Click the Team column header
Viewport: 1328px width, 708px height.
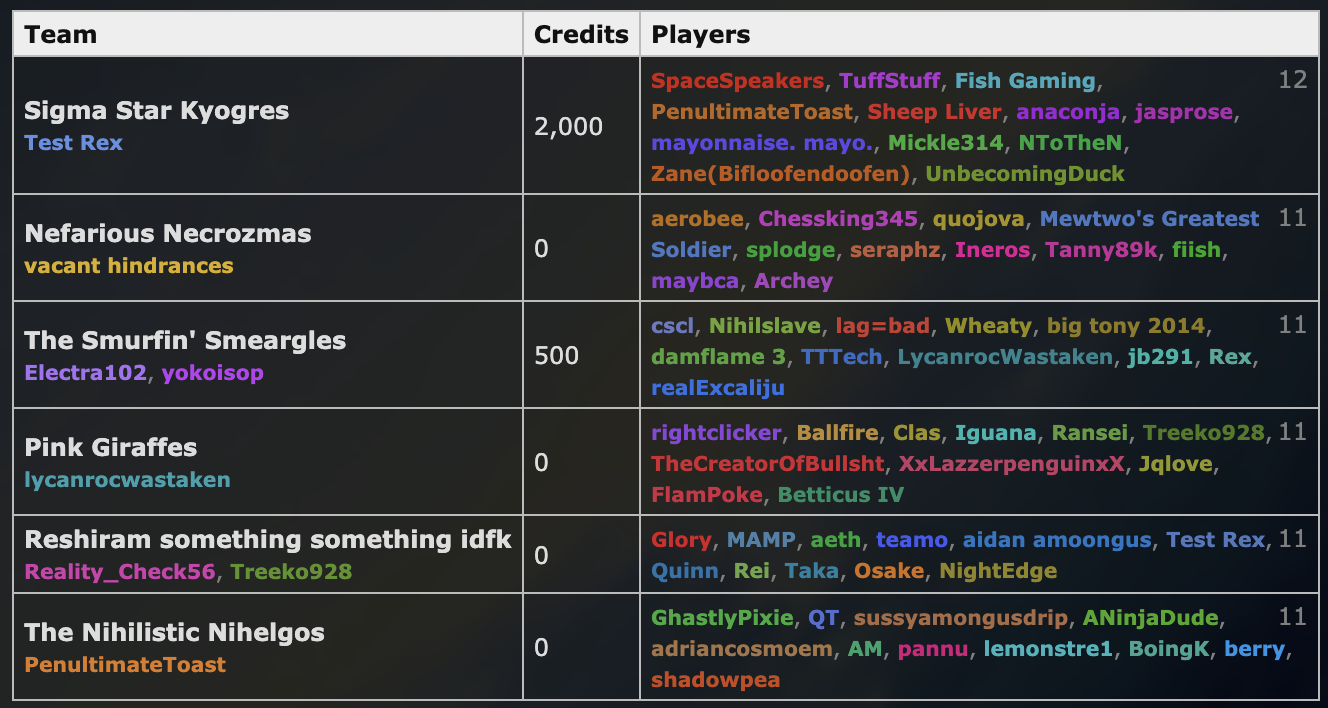point(61,35)
